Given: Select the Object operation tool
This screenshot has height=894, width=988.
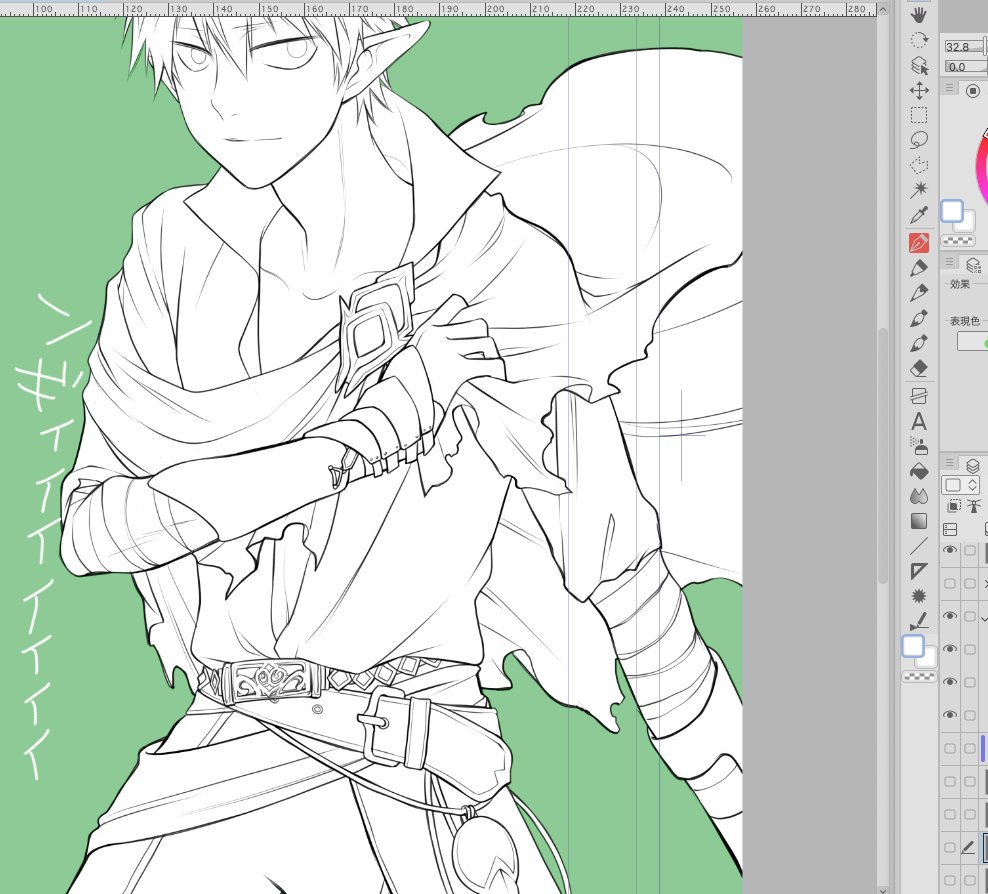Looking at the screenshot, I should [x=919, y=66].
